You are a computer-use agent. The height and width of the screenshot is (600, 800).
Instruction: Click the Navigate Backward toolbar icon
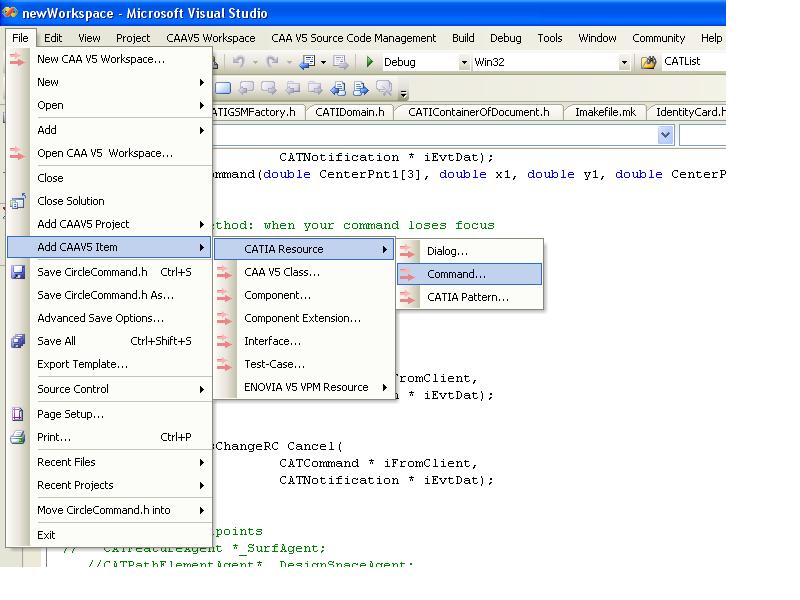pyautogui.click(x=307, y=62)
